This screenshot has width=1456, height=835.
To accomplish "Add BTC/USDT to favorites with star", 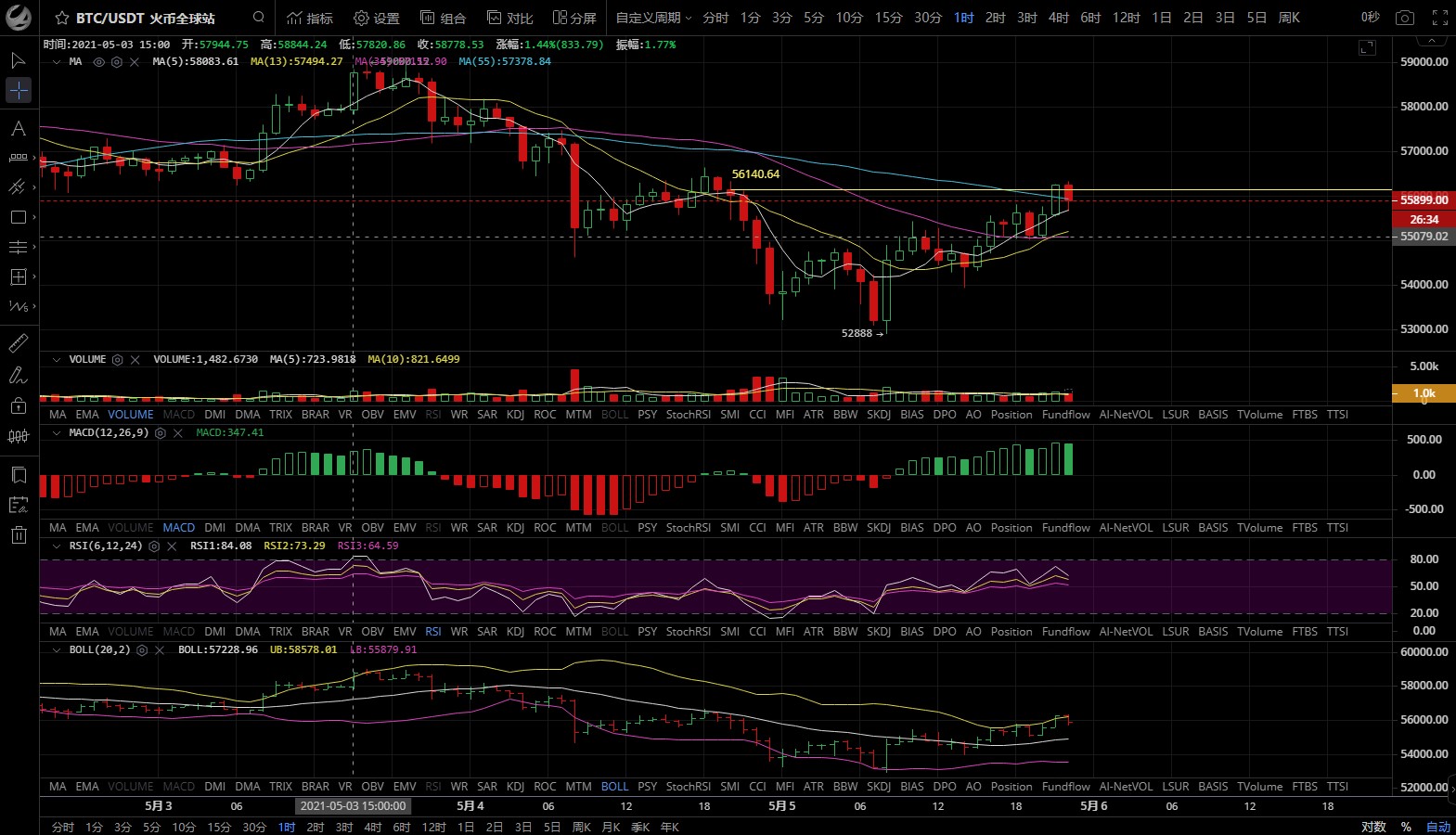I will [61, 18].
